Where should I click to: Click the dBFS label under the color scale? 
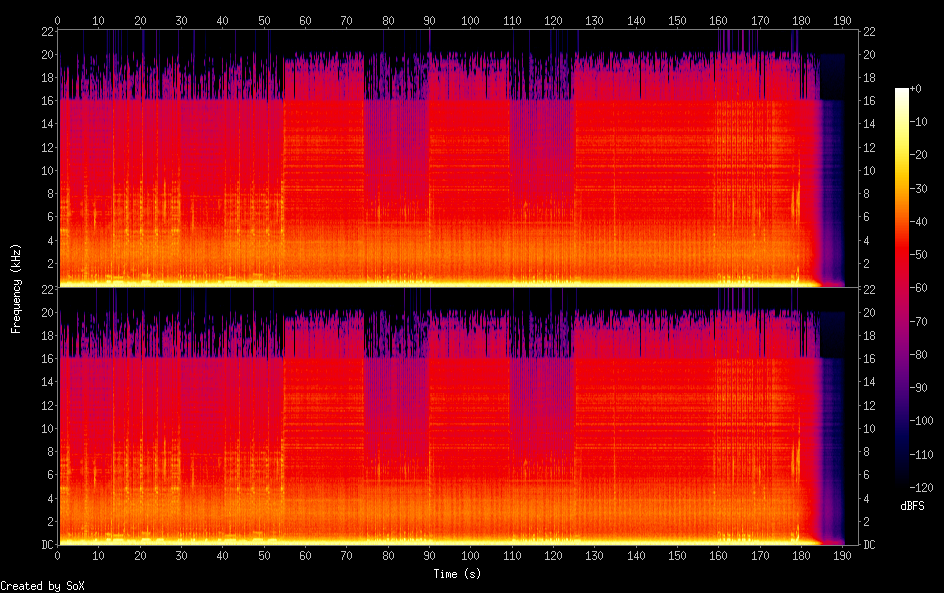912,506
